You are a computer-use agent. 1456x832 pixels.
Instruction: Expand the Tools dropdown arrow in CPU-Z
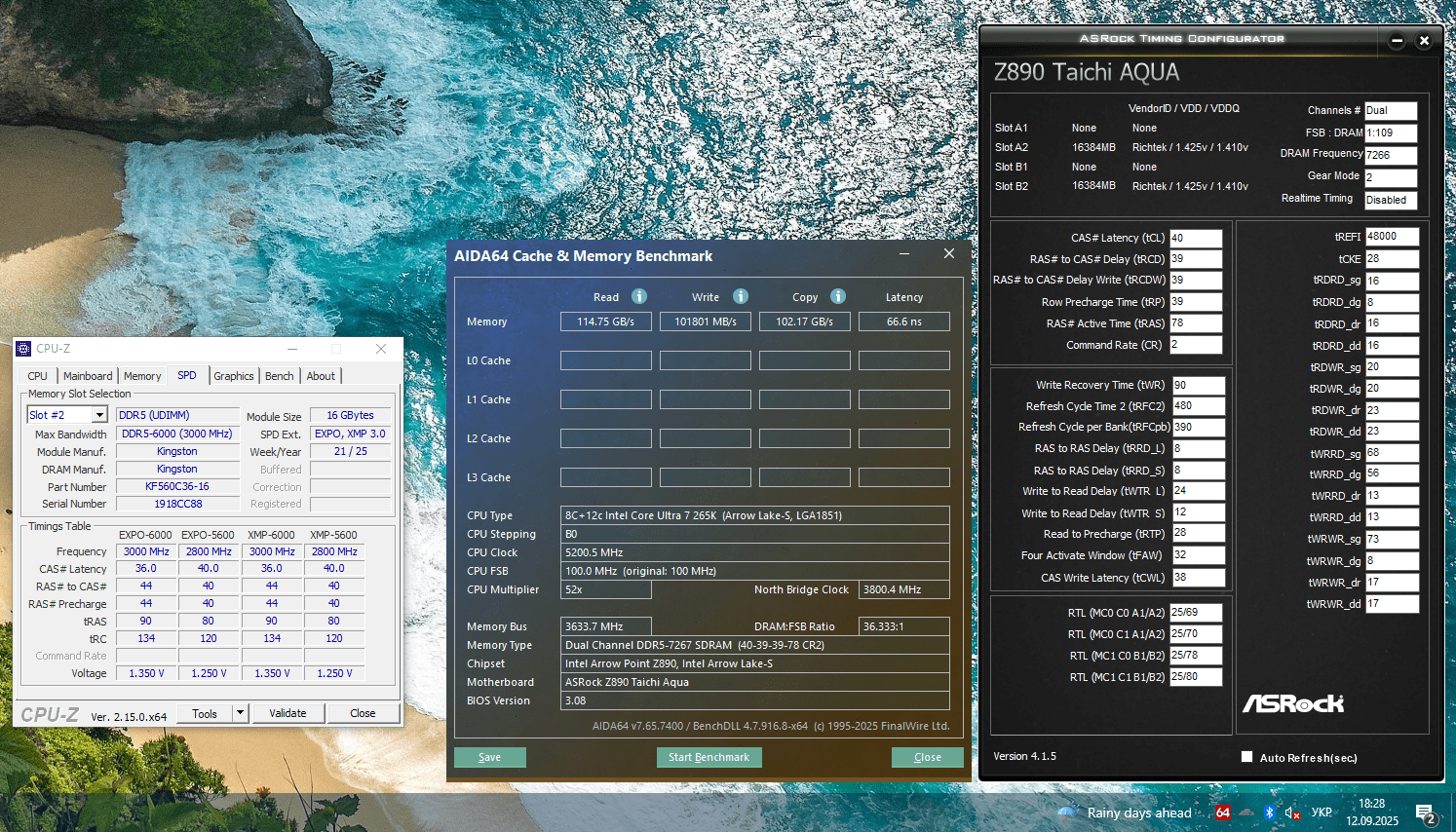pos(240,713)
